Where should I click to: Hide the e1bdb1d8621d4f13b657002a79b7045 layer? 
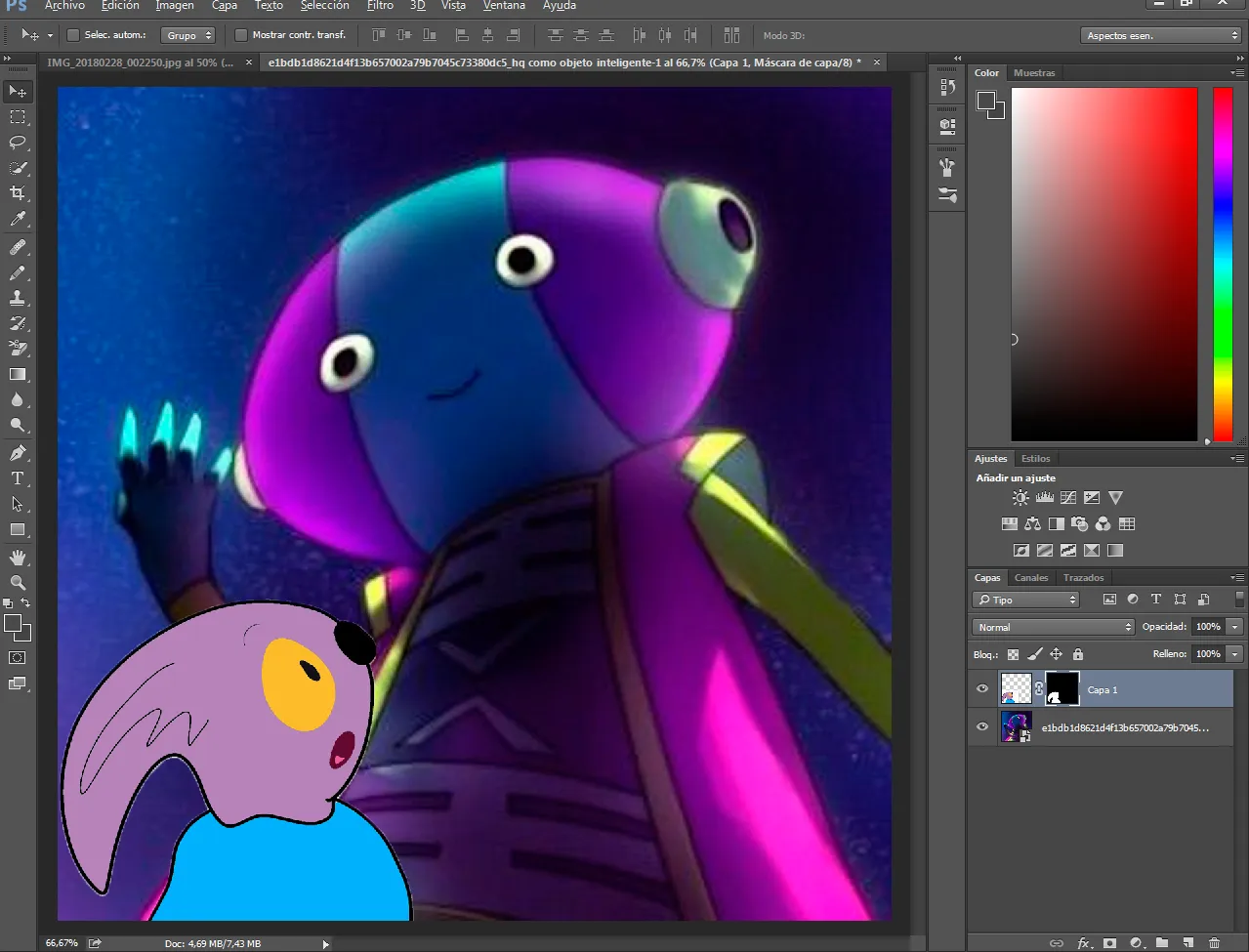982,726
